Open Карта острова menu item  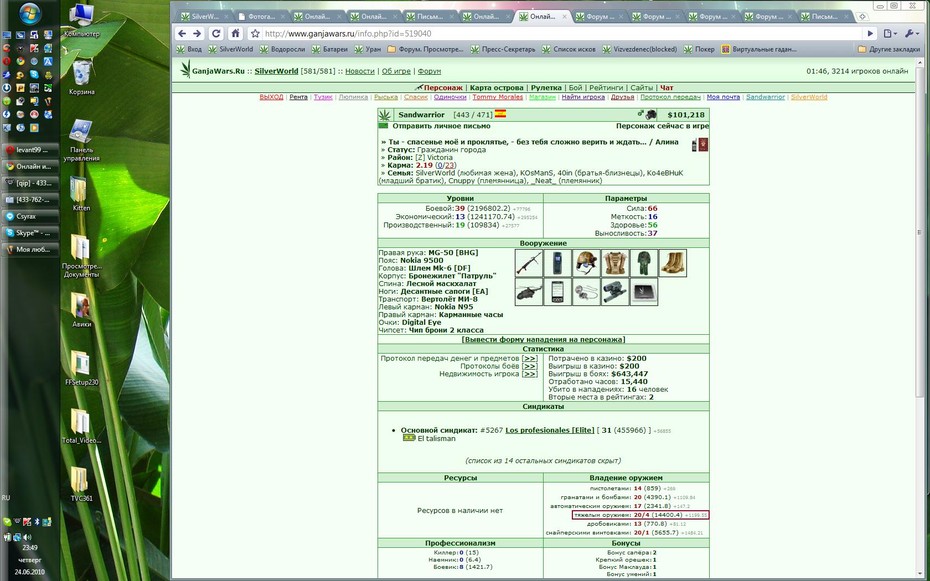[x=496, y=88]
